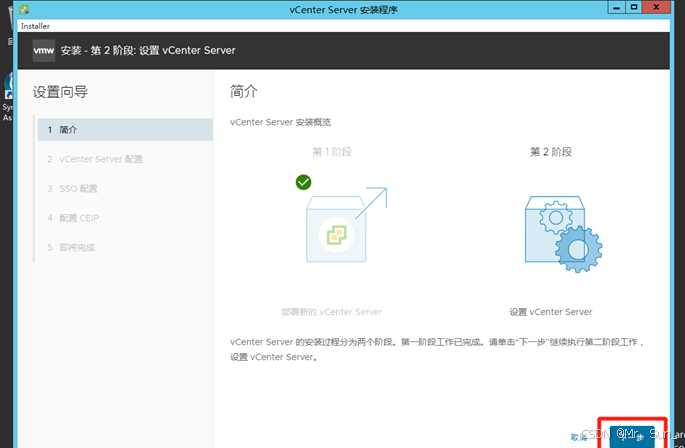Viewport: 685px width, 448px height.
Task: Click the vCenter installer title bar icon
Action: pos(24,9)
